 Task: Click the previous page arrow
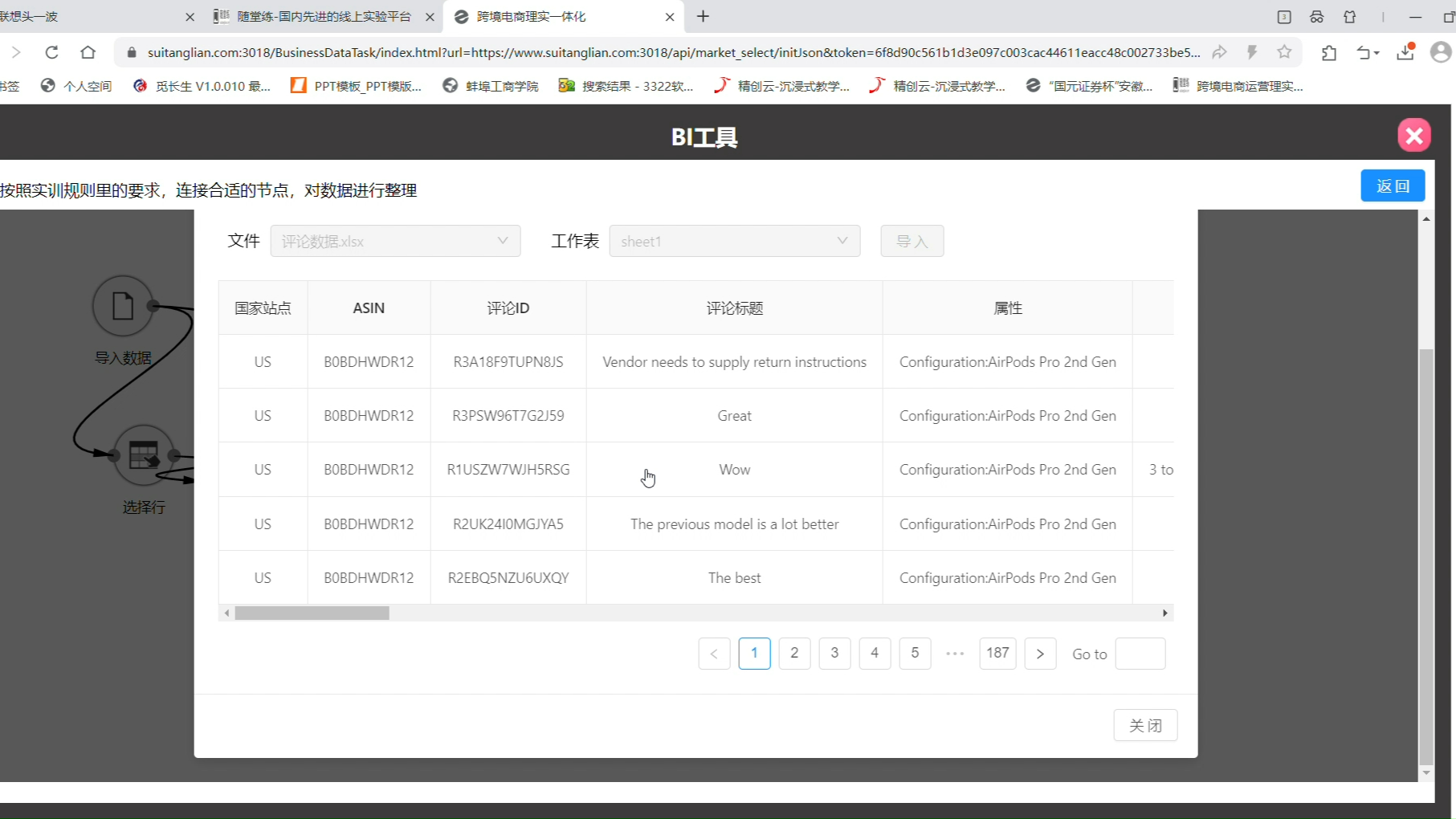click(x=714, y=653)
